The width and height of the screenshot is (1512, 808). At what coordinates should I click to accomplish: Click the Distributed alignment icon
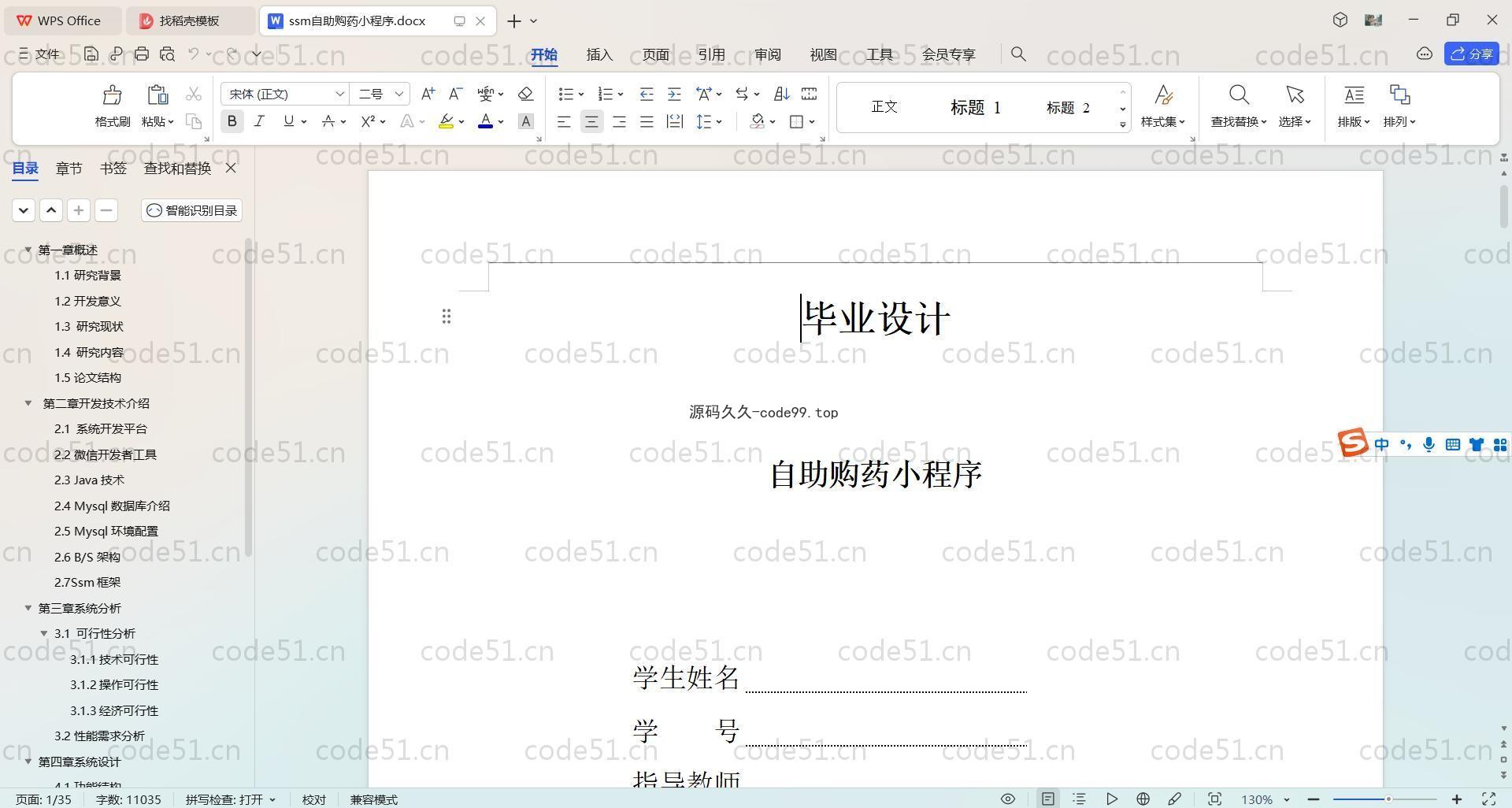point(674,121)
